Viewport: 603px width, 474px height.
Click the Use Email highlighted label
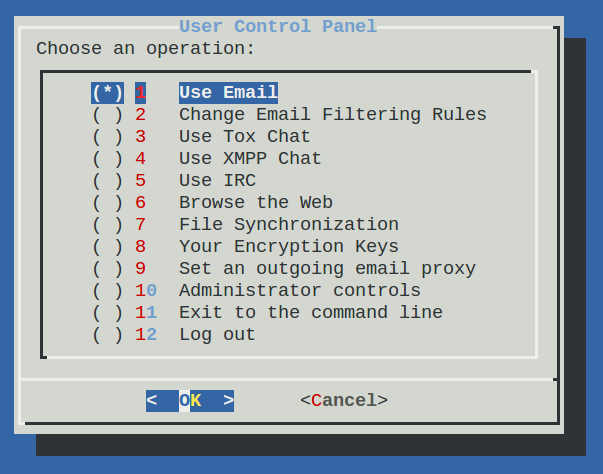pyautogui.click(x=228, y=93)
